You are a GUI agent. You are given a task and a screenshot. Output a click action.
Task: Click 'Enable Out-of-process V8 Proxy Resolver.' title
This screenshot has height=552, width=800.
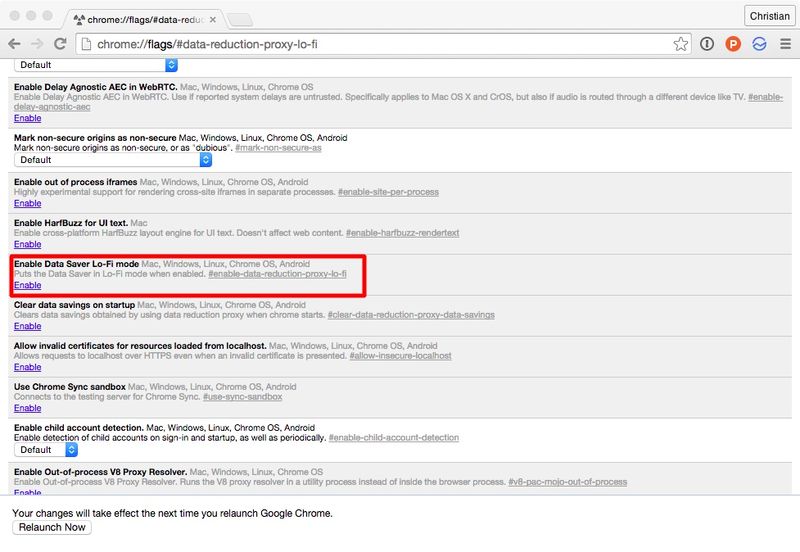pos(101,472)
